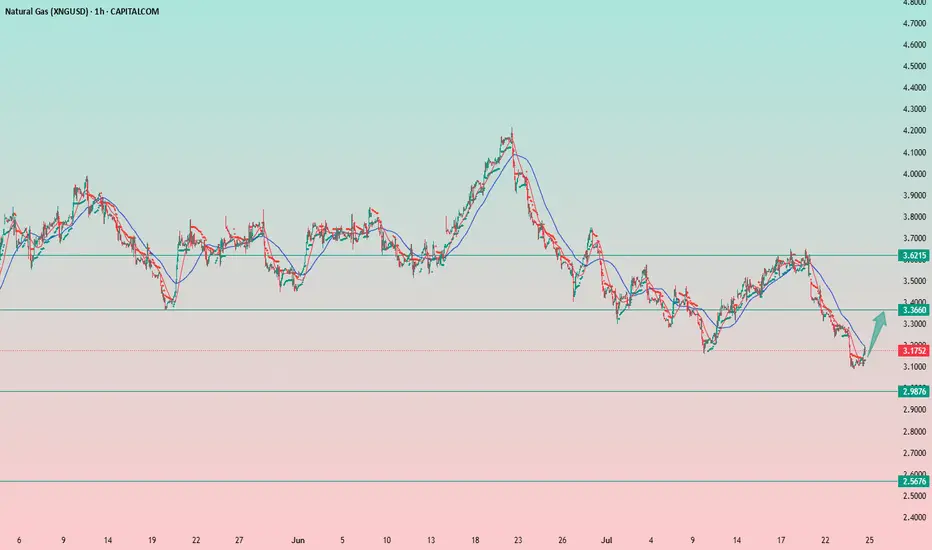Select the 3.6215 price level label
932x550 pixels.
tap(914, 256)
